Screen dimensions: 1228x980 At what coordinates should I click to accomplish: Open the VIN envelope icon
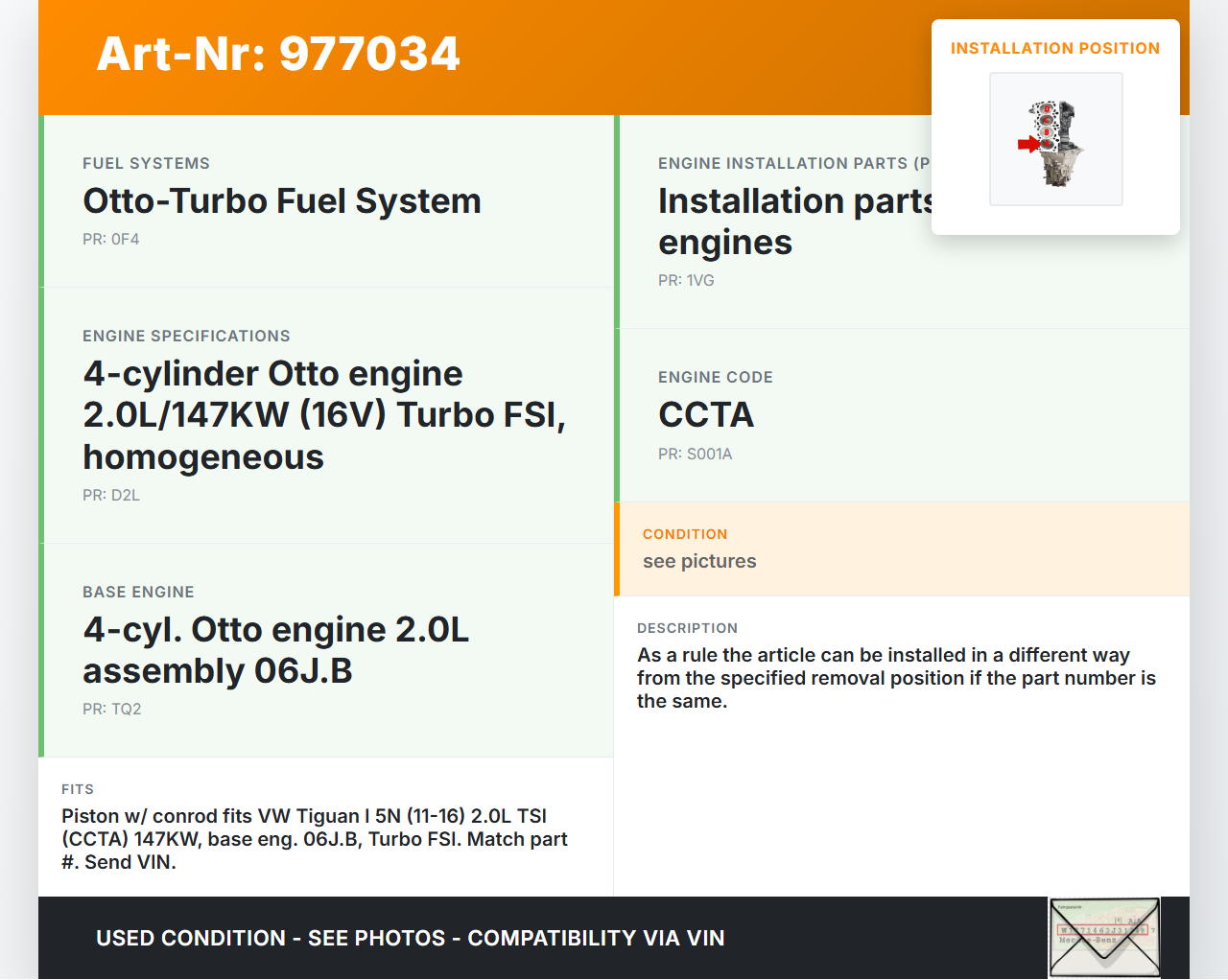point(1104,937)
